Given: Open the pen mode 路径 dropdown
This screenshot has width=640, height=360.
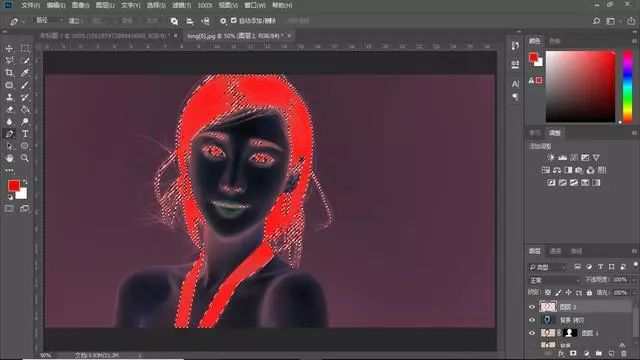Looking at the screenshot, I should (49, 20).
